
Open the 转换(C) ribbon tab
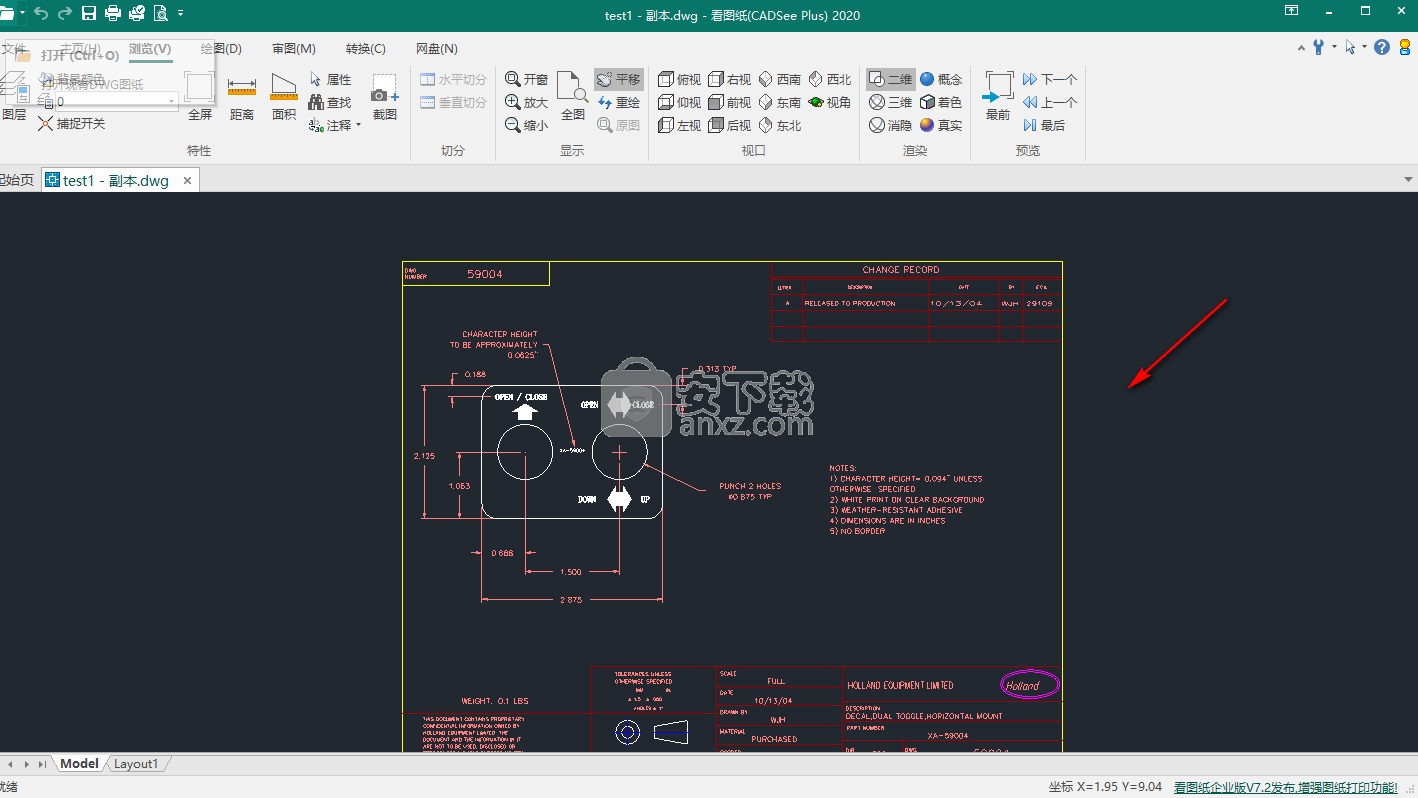366,48
